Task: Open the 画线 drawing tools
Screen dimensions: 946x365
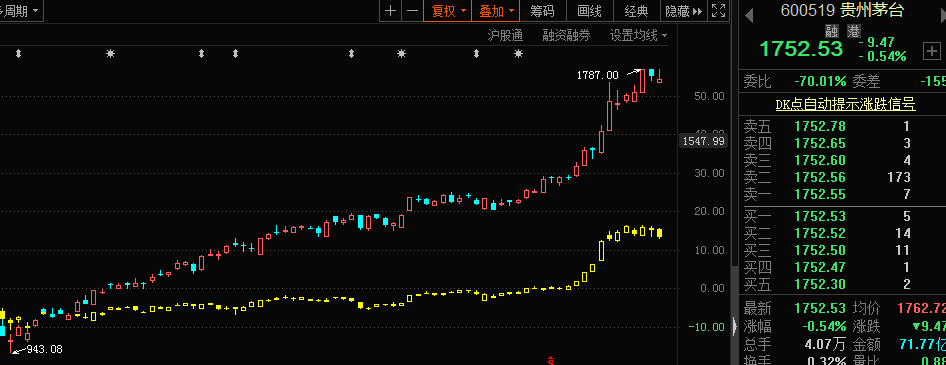Action: [x=589, y=11]
